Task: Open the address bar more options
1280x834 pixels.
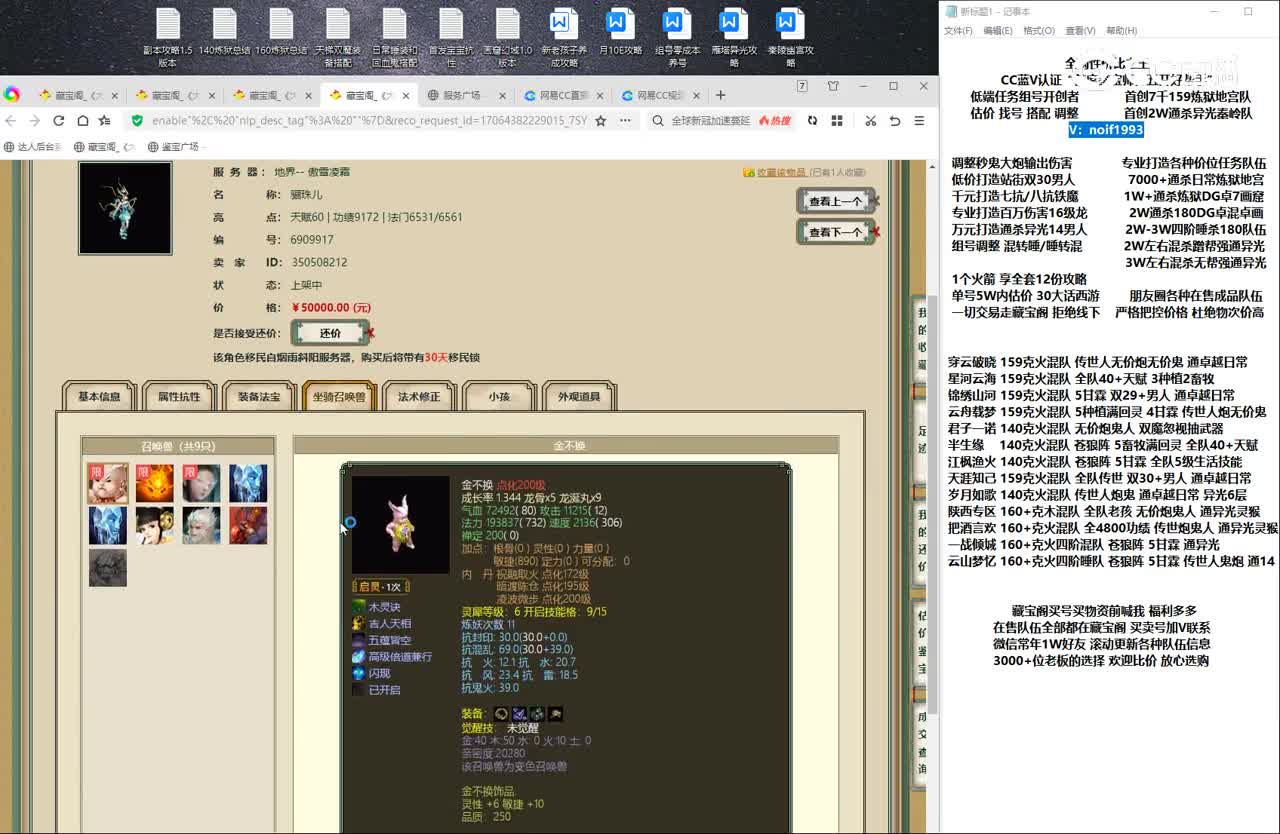Action: click(625, 121)
